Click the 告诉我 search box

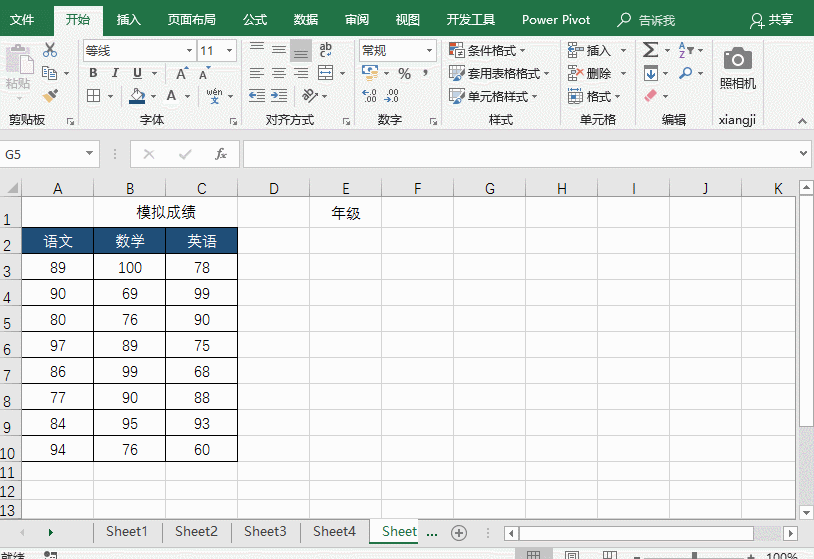pyautogui.click(x=646, y=20)
